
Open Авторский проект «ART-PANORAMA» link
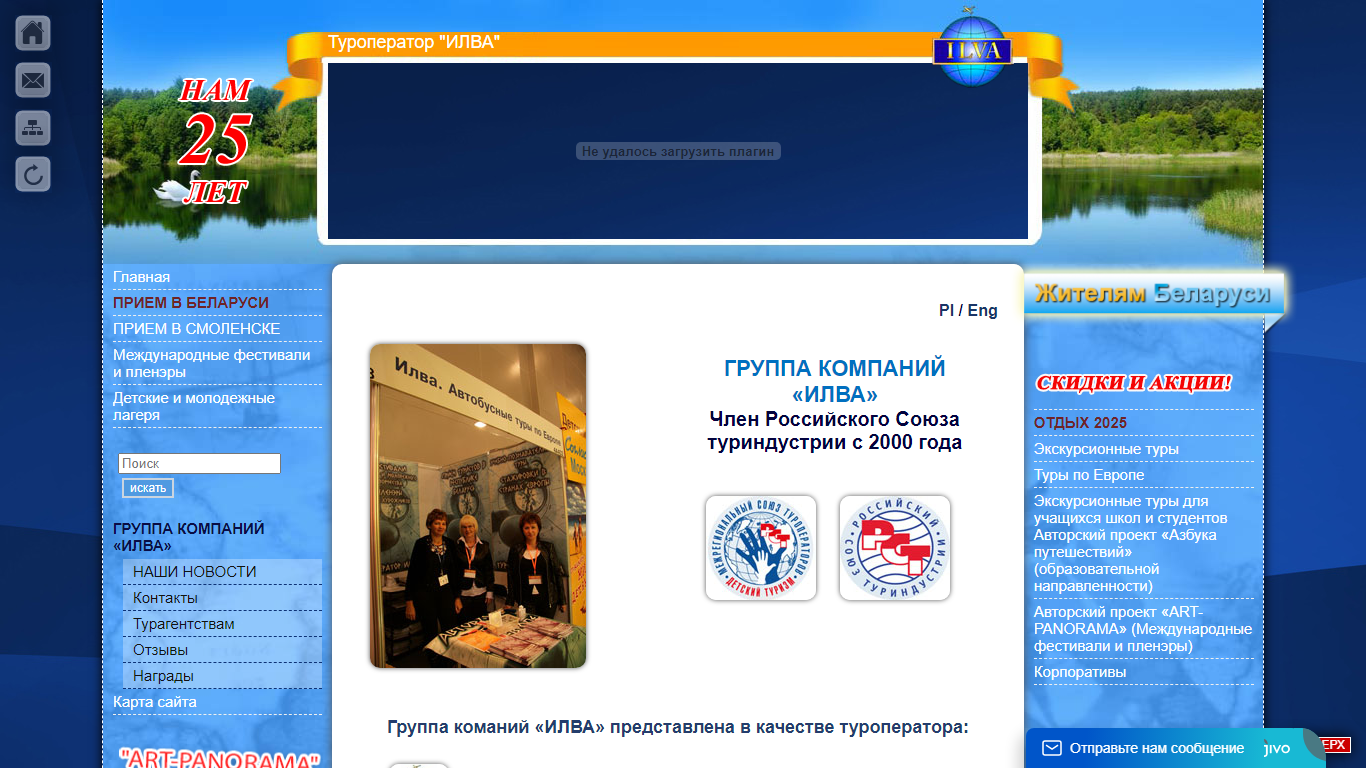[1143, 629]
